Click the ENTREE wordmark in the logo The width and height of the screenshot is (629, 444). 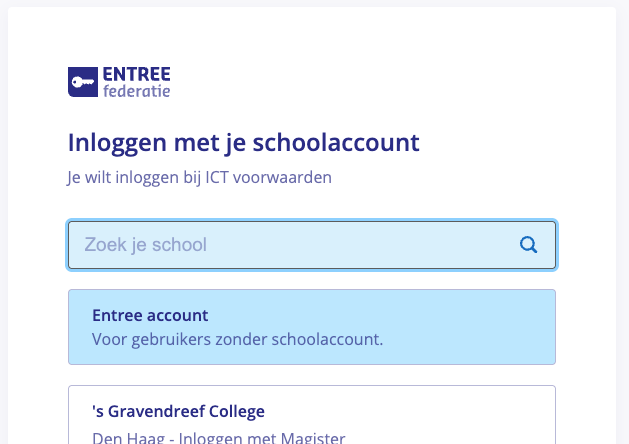[x=136, y=75]
